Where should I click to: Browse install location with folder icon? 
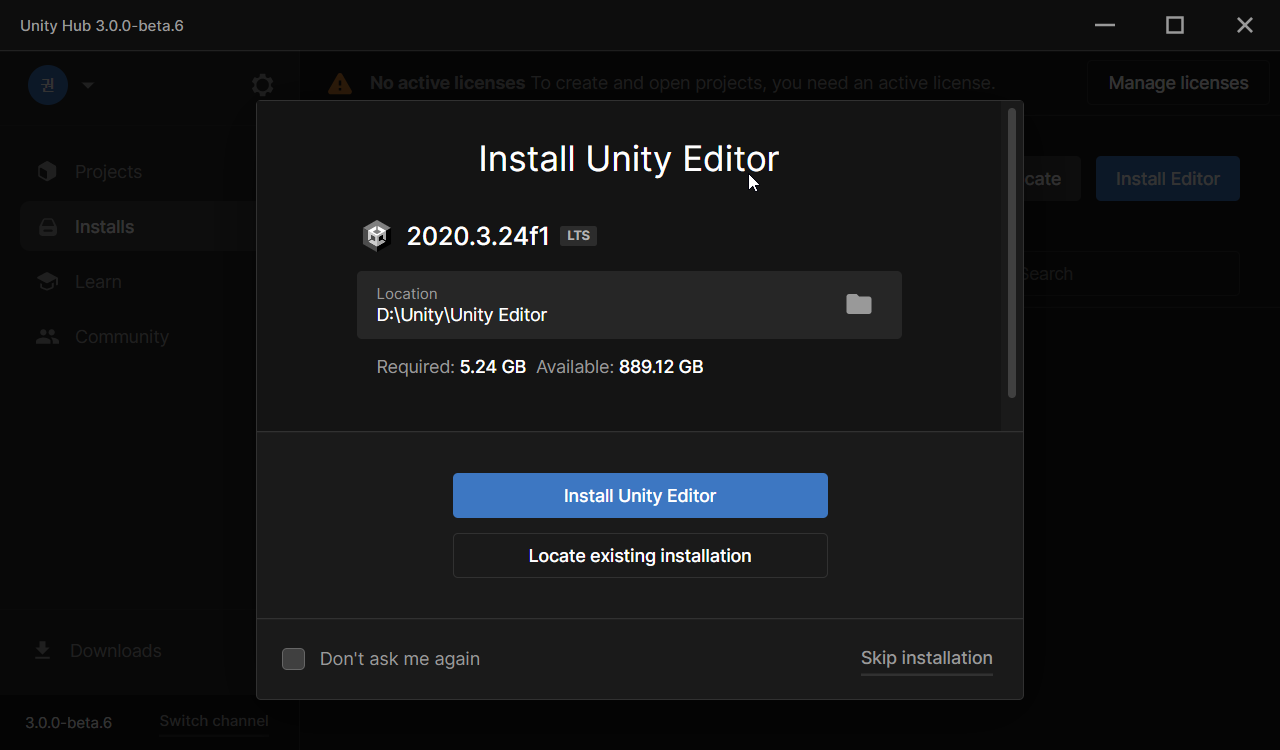pyautogui.click(x=859, y=304)
